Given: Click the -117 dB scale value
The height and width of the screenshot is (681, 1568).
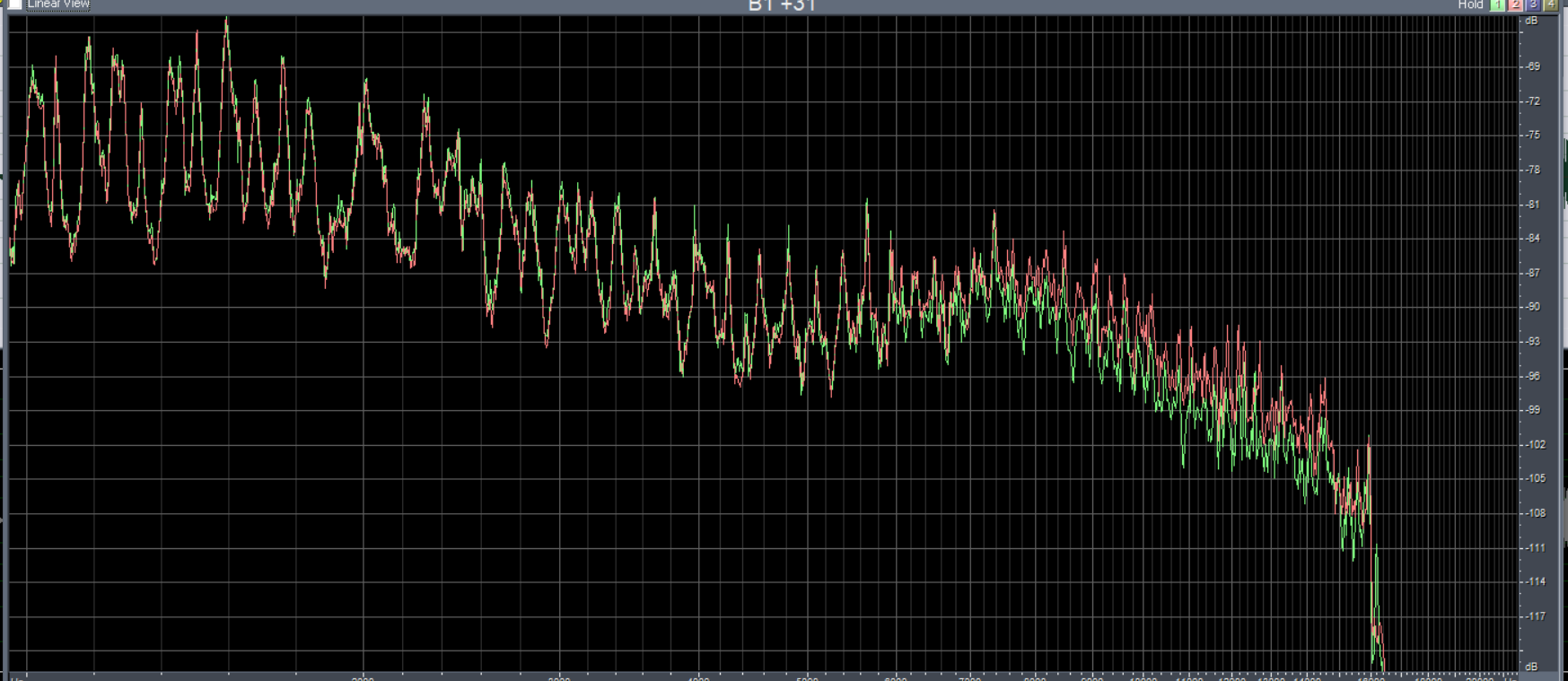Looking at the screenshot, I should point(1535,616).
